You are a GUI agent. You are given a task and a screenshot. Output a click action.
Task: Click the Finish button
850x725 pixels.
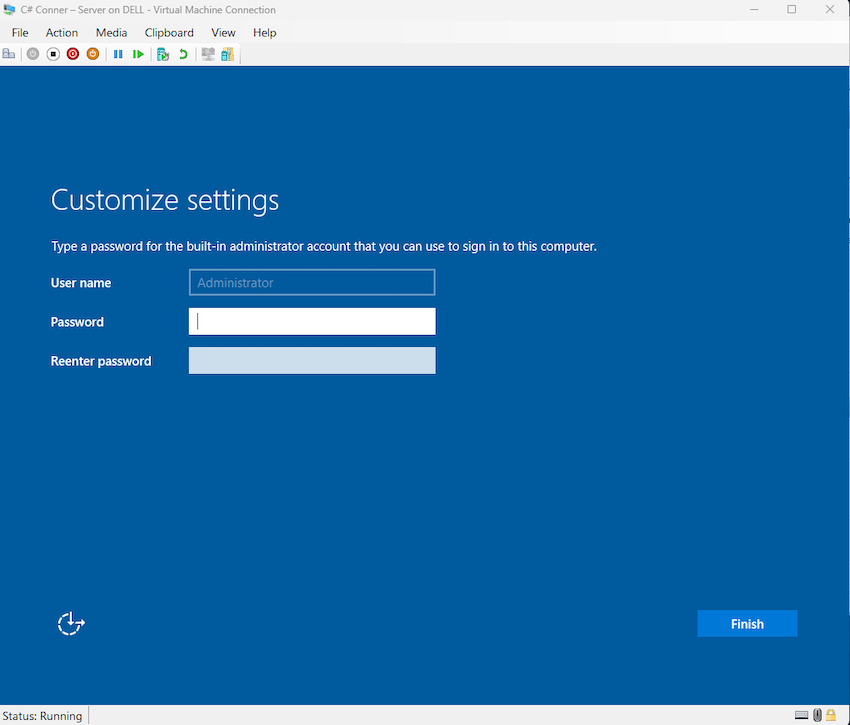747,623
